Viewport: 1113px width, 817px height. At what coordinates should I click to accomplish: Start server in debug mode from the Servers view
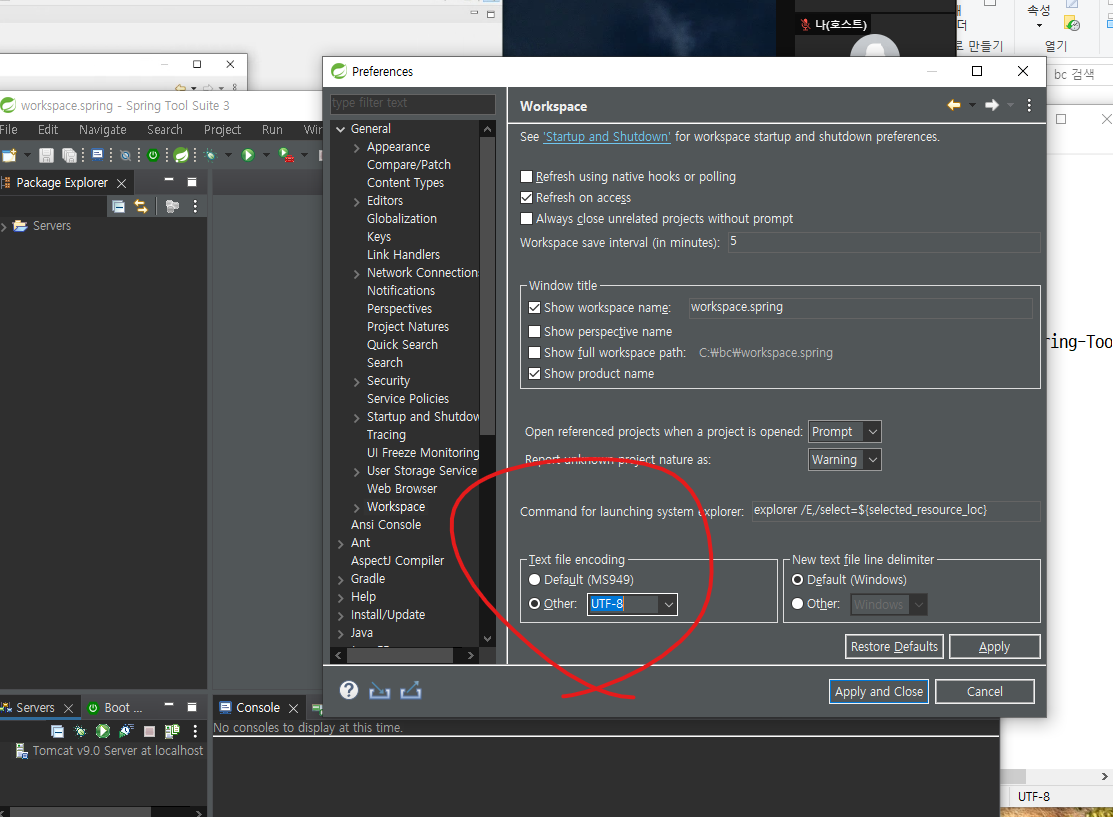(x=80, y=731)
